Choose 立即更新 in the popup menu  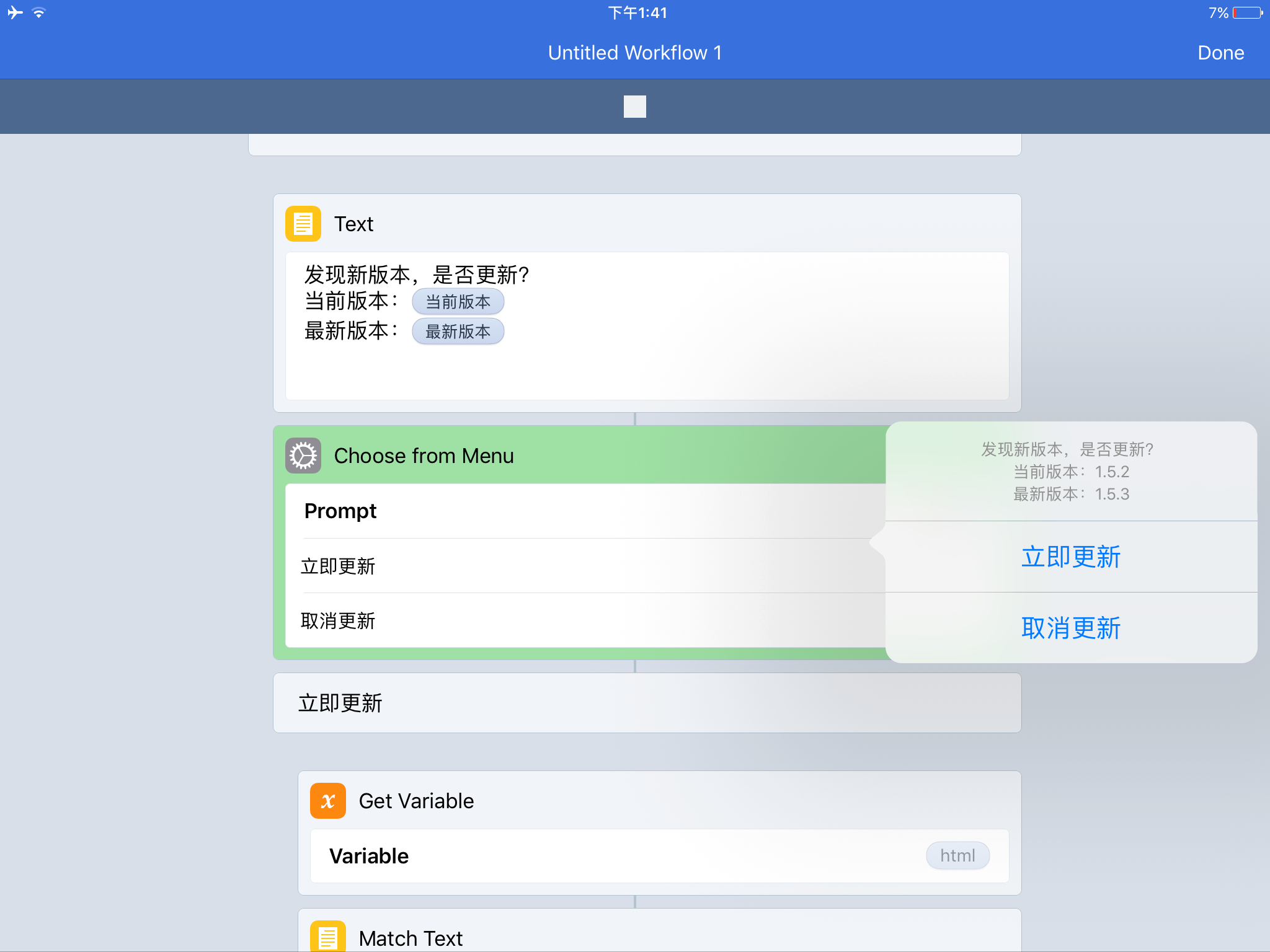pyautogui.click(x=1071, y=557)
